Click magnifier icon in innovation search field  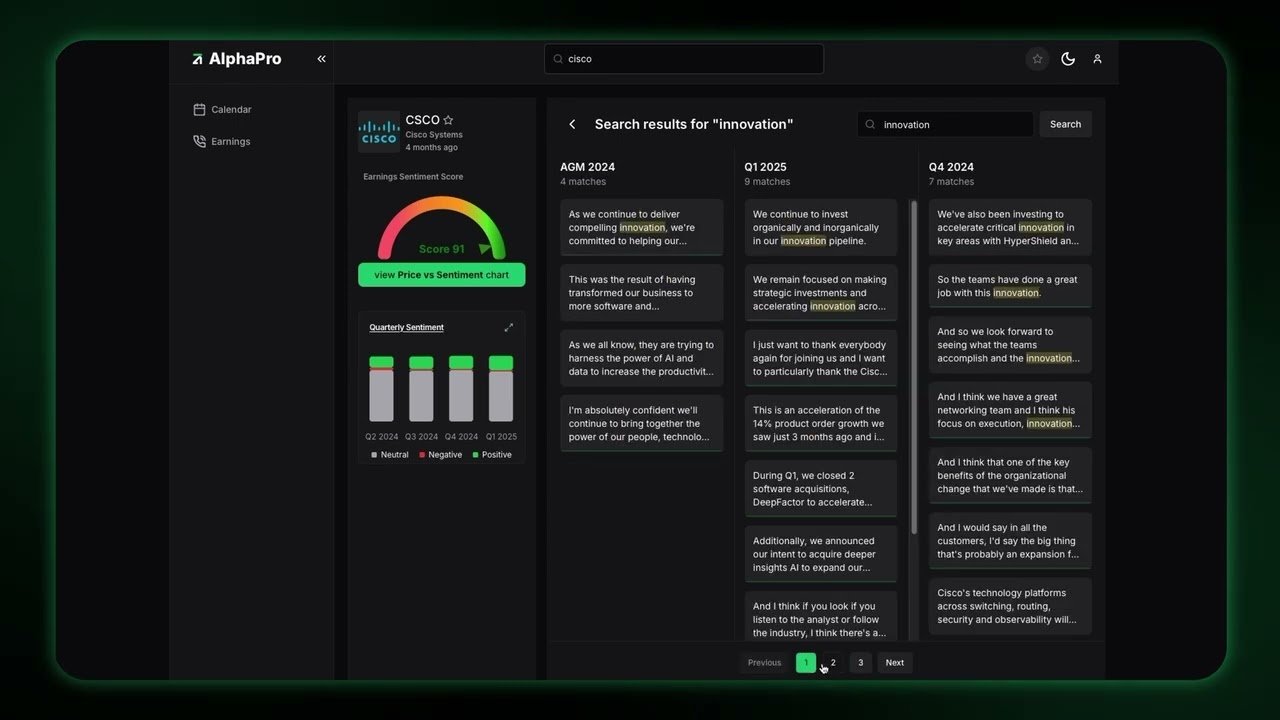tap(870, 125)
